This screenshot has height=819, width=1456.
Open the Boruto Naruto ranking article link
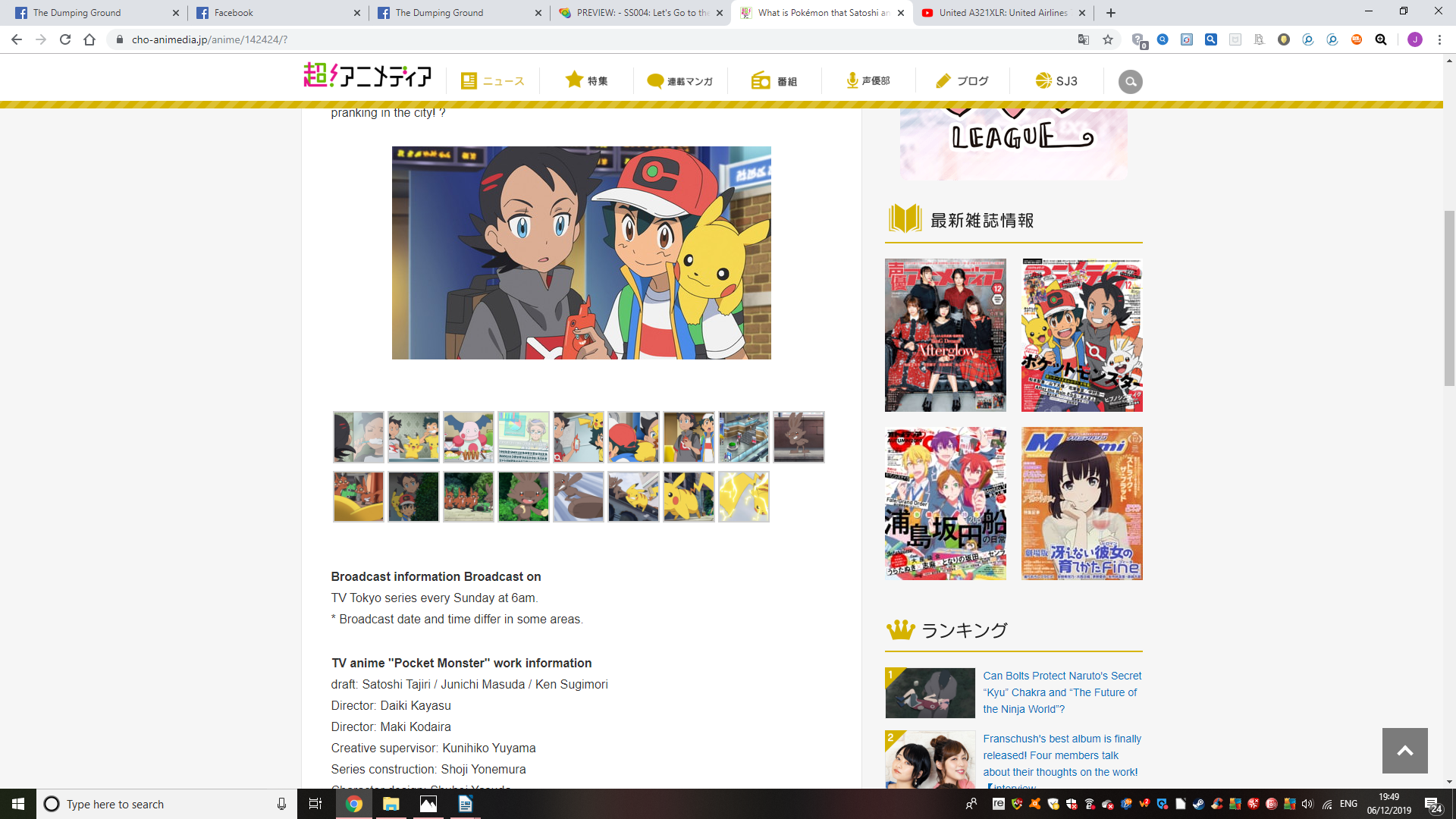pyautogui.click(x=1062, y=692)
